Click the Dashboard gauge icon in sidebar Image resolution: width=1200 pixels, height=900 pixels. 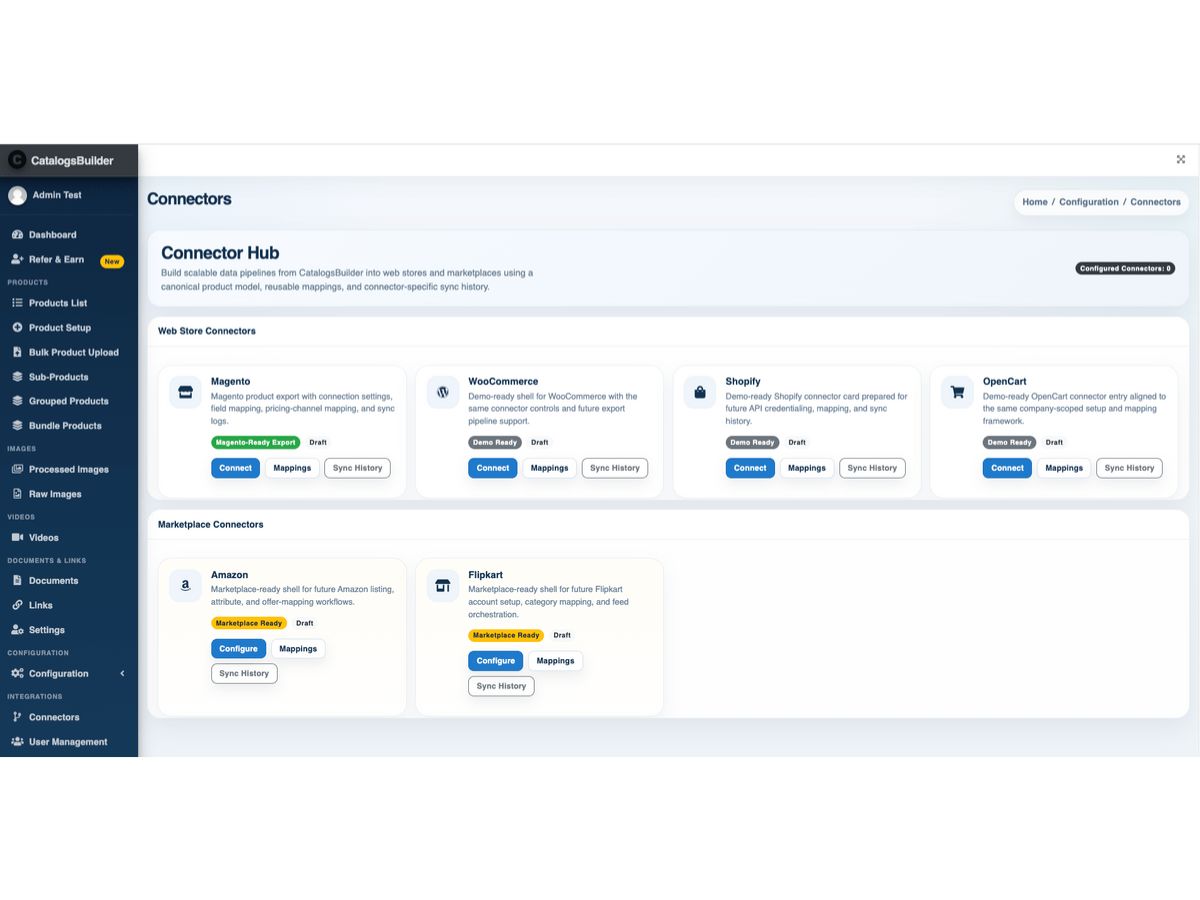(x=17, y=235)
